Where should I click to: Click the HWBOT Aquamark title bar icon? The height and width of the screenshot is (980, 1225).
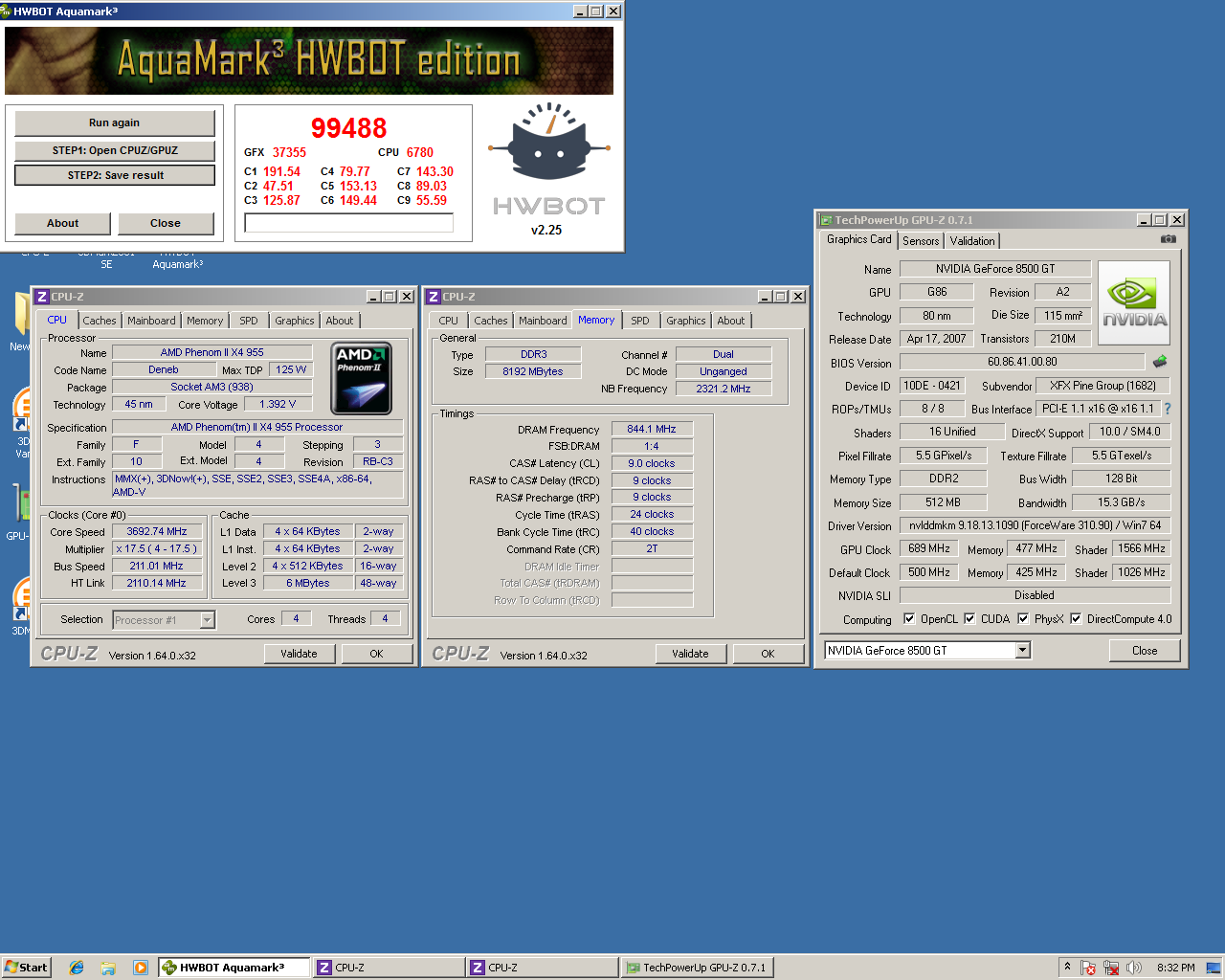tap(6, 11)
